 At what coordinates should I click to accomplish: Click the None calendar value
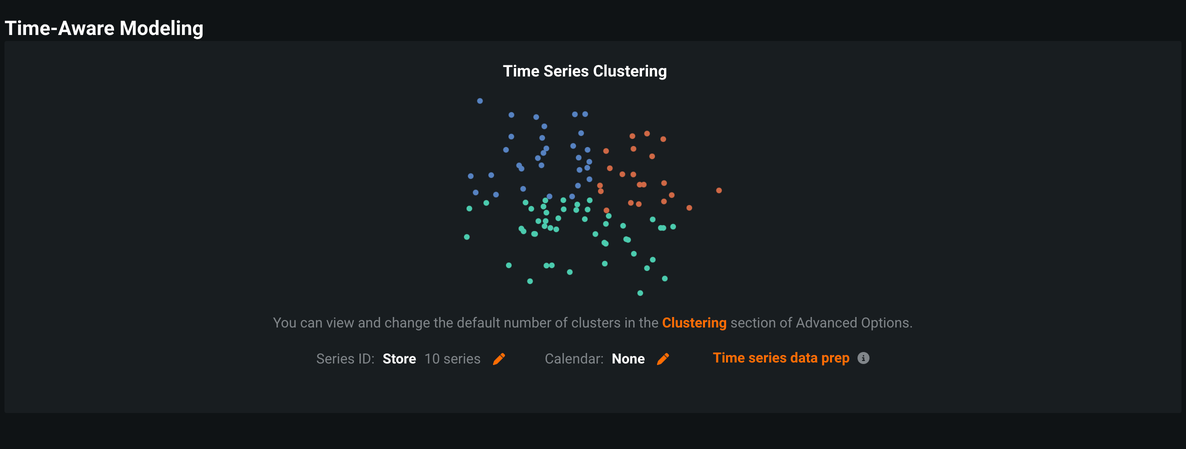[x=628, y=359]
